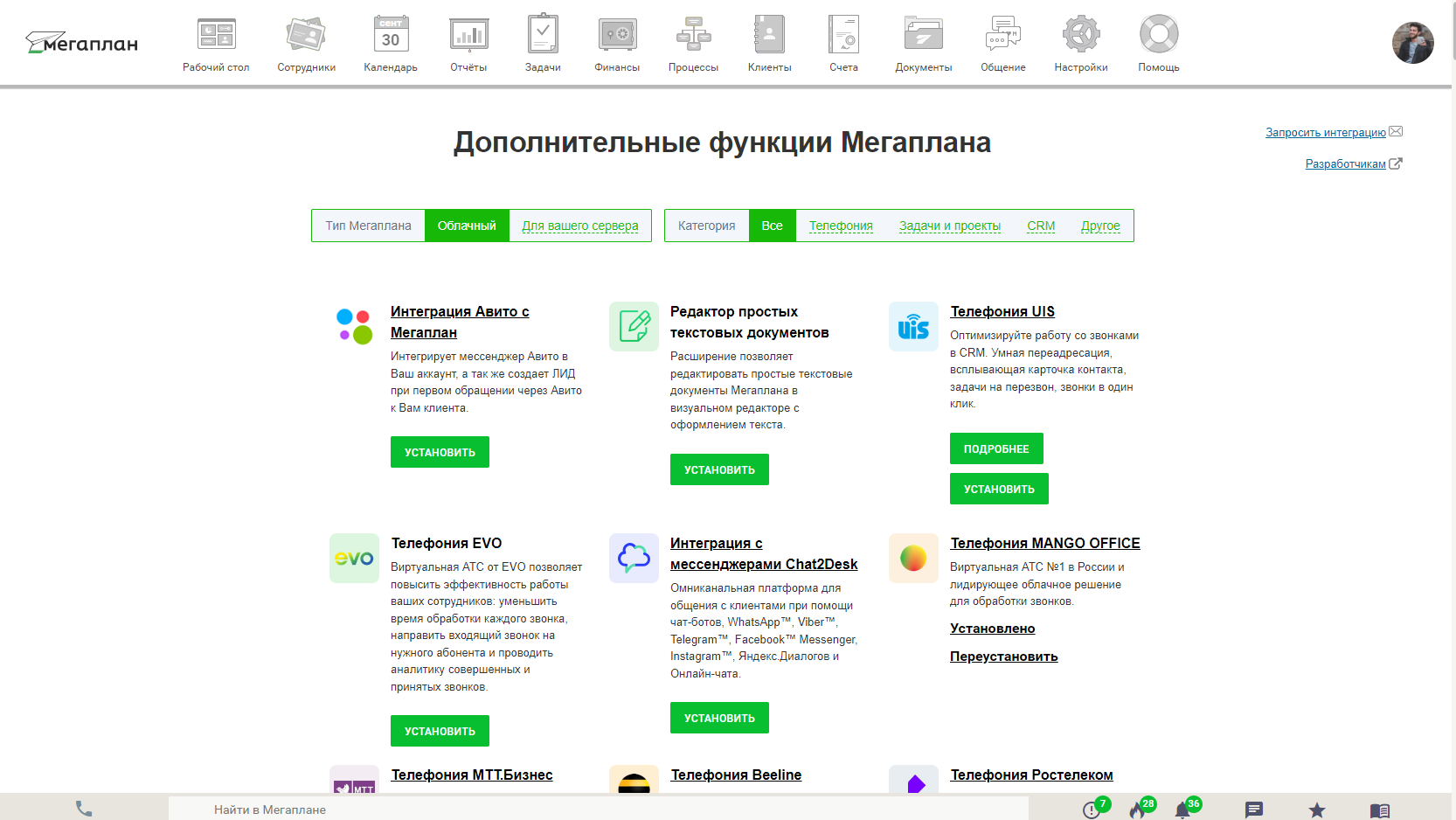The image size is (1456, 820).
Task: Click the phone icon in bottom bar
Action: (x=84, y=809)
